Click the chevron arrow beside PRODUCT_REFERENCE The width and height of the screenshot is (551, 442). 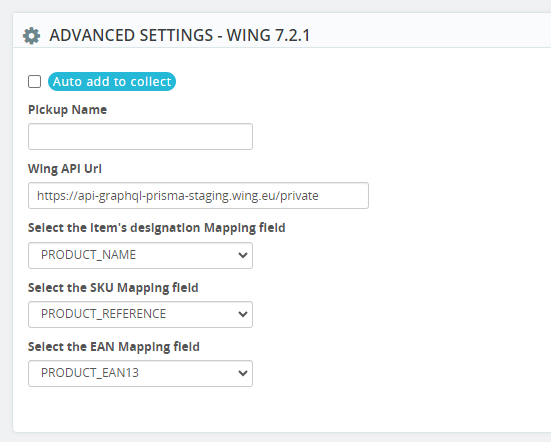[243, 314]
